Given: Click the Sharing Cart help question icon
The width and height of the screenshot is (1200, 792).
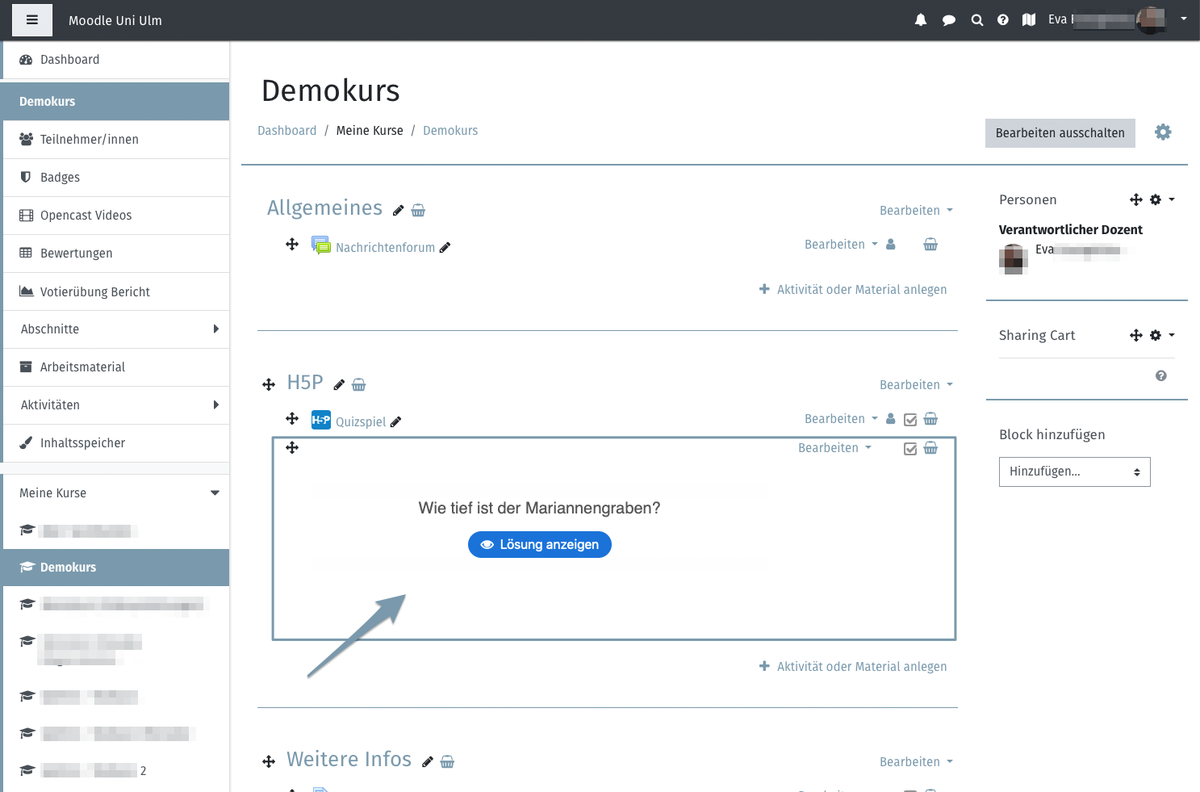Looking at the screenshot, I should (1161, 375).
